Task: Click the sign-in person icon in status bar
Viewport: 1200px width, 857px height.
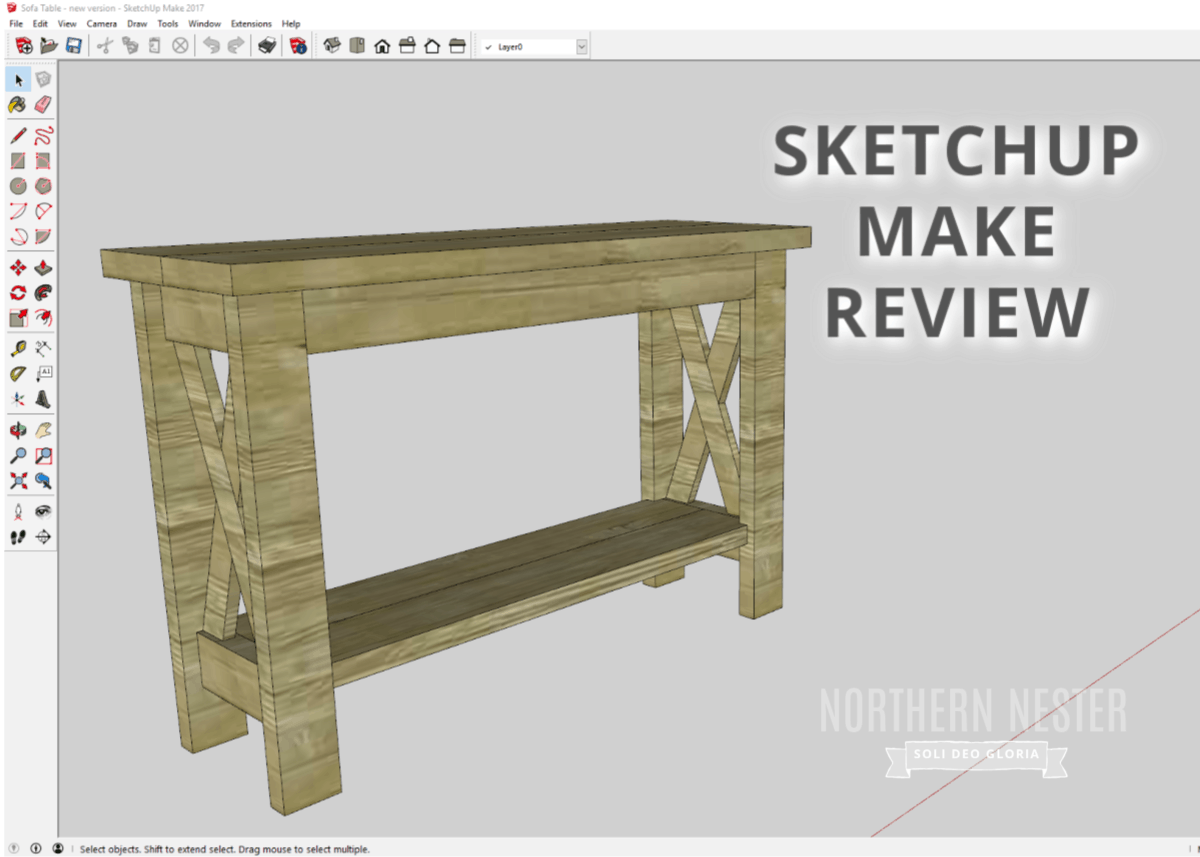Action: (x=58, y=848)
